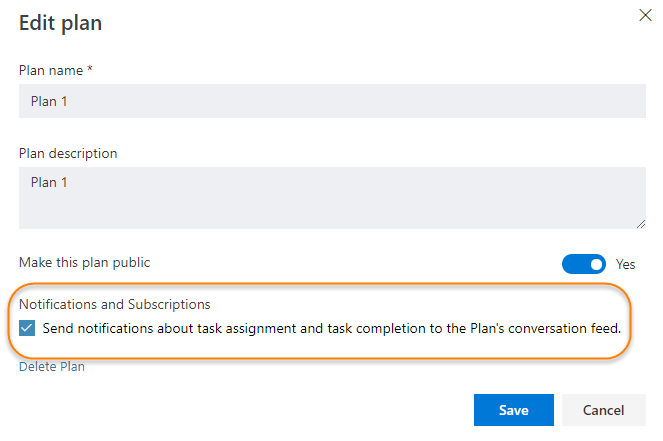
Task: Close the Edit plan dialog
Action: tap(645, 15)
